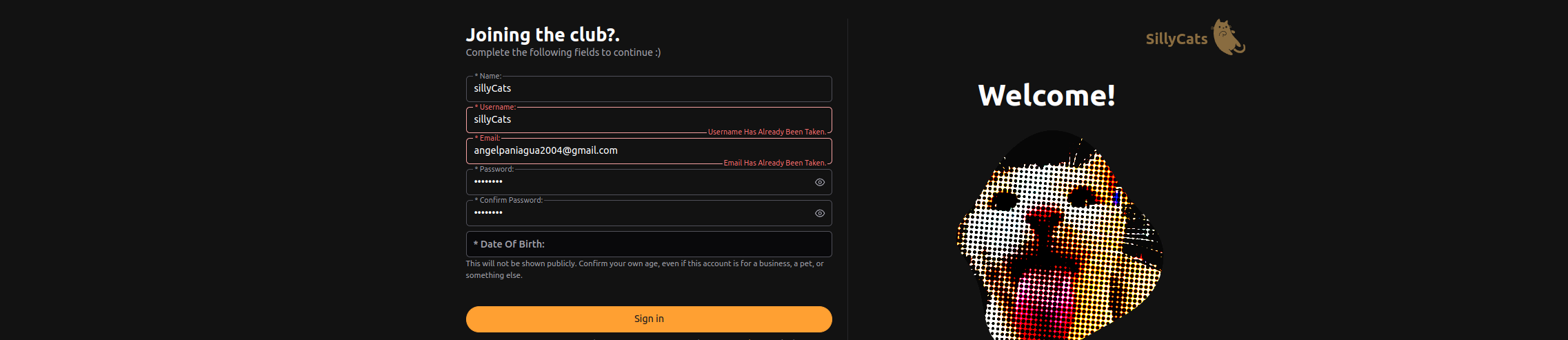Focus the Username field with the error
The width and height of the screenshot is (1568, 340).
[x=649, y=120]
